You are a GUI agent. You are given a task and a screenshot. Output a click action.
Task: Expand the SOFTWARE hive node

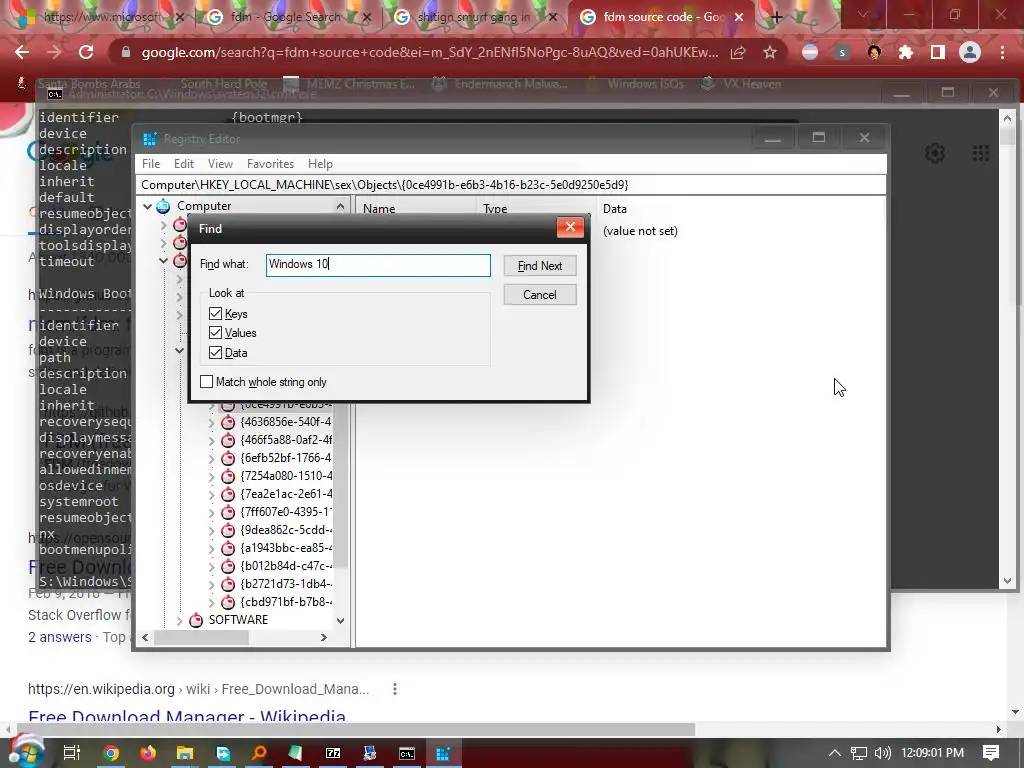point(179,620)
